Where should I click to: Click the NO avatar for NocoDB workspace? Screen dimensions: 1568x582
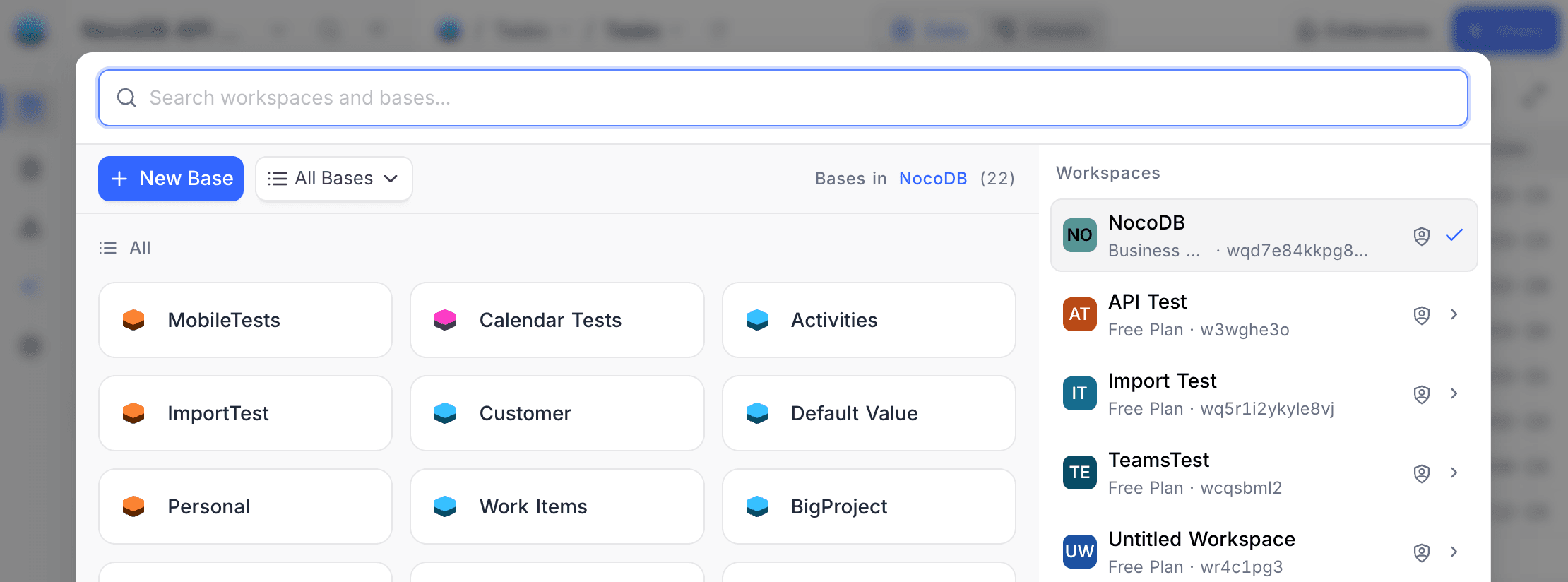coord(1080,235)
